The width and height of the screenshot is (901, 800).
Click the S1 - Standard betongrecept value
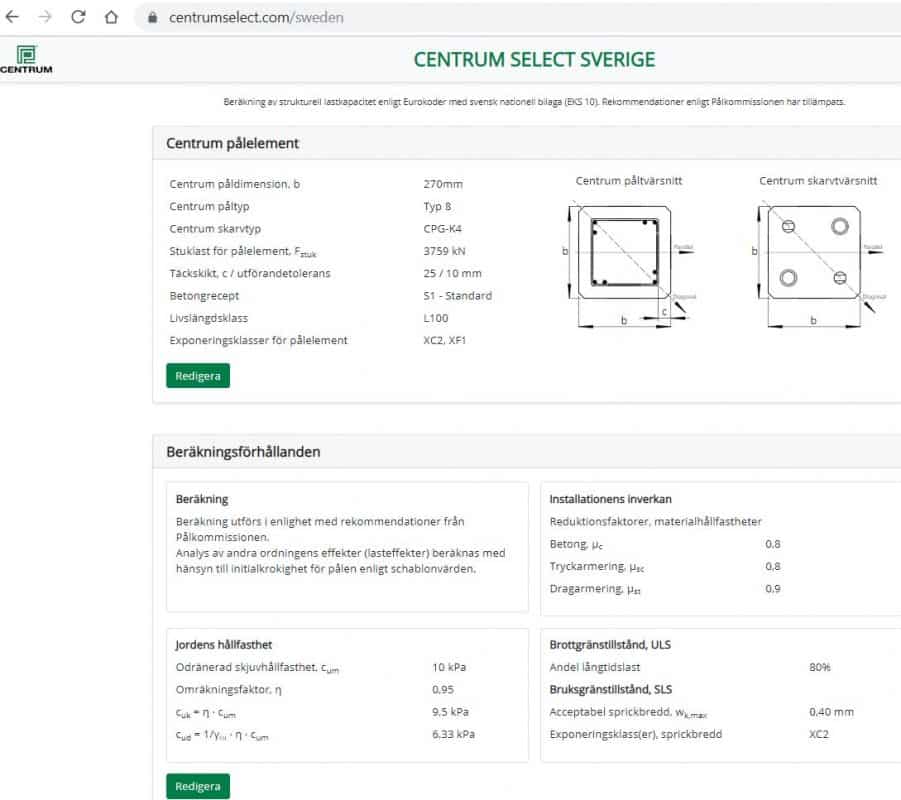pos(457,296)
